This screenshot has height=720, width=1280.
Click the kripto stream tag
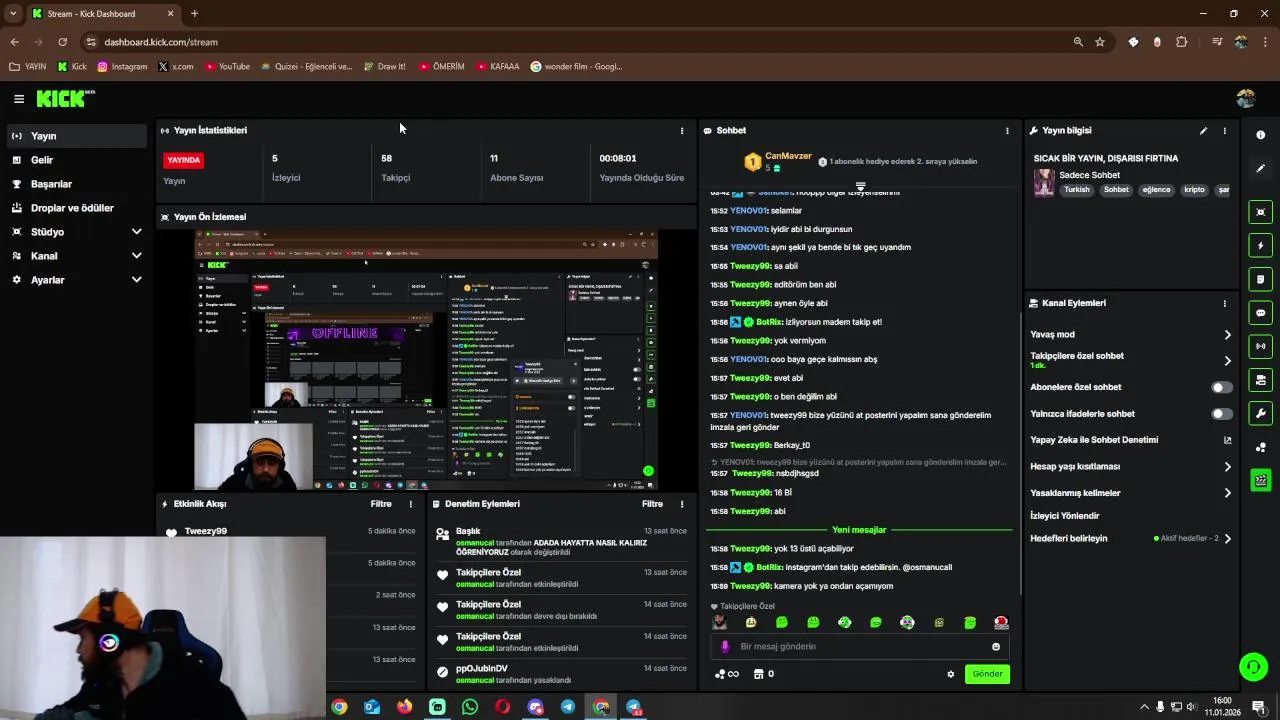[1195, 190]
